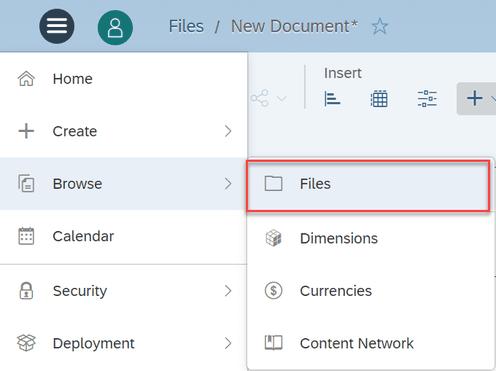Select Browse in the navigation menu
Screen dimensions: 496x371
pyautogui.click(x=123, y=184)
